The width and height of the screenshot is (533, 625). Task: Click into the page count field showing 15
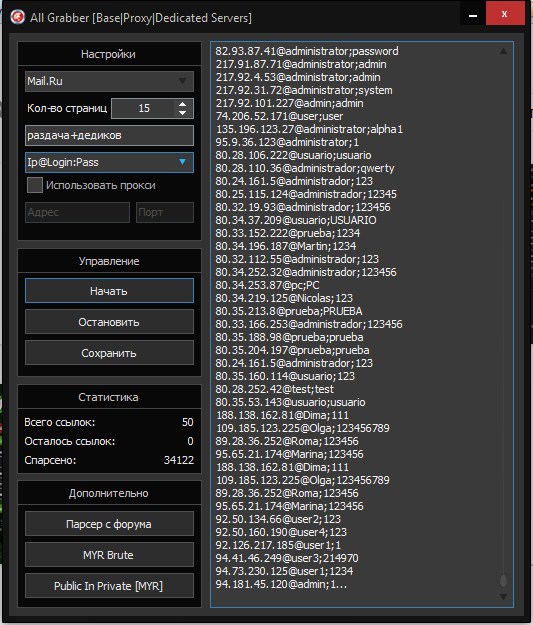click(144, 108)
